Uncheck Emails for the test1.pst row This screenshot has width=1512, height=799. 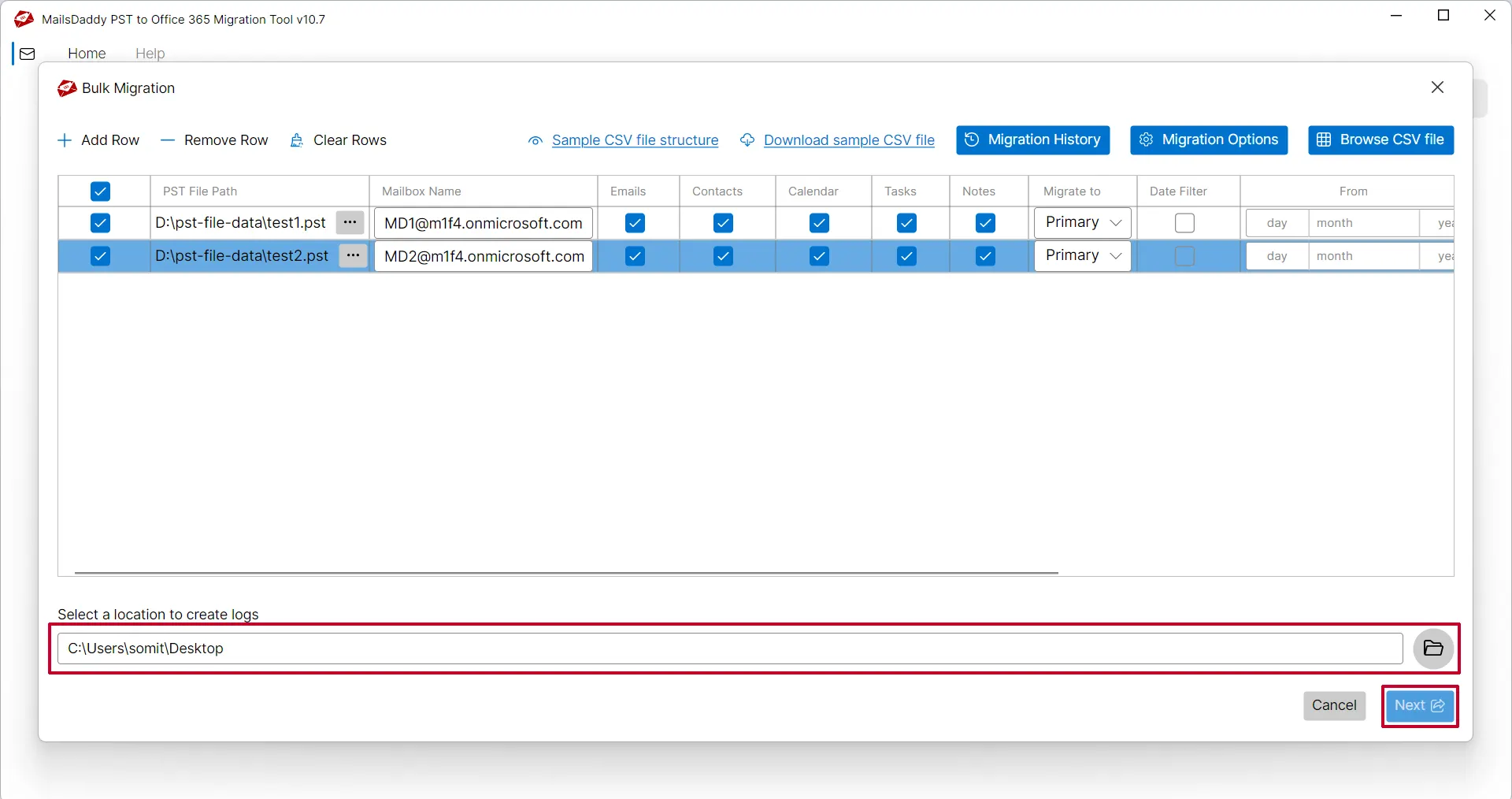tap(635, 223)
